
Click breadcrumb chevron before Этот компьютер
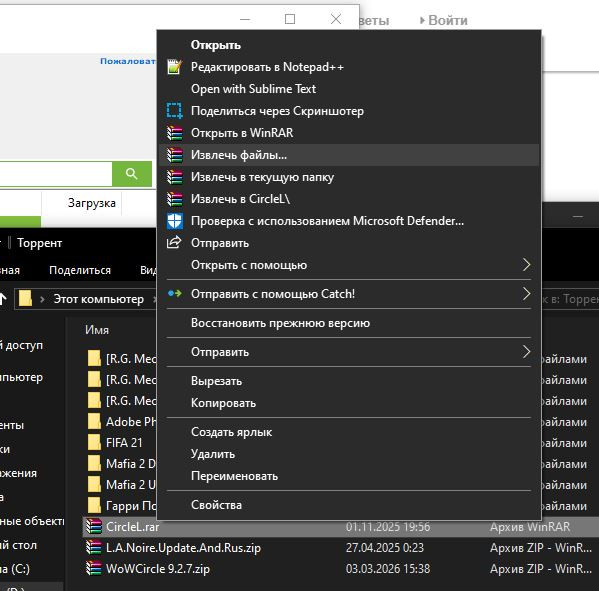coord(42,299)
